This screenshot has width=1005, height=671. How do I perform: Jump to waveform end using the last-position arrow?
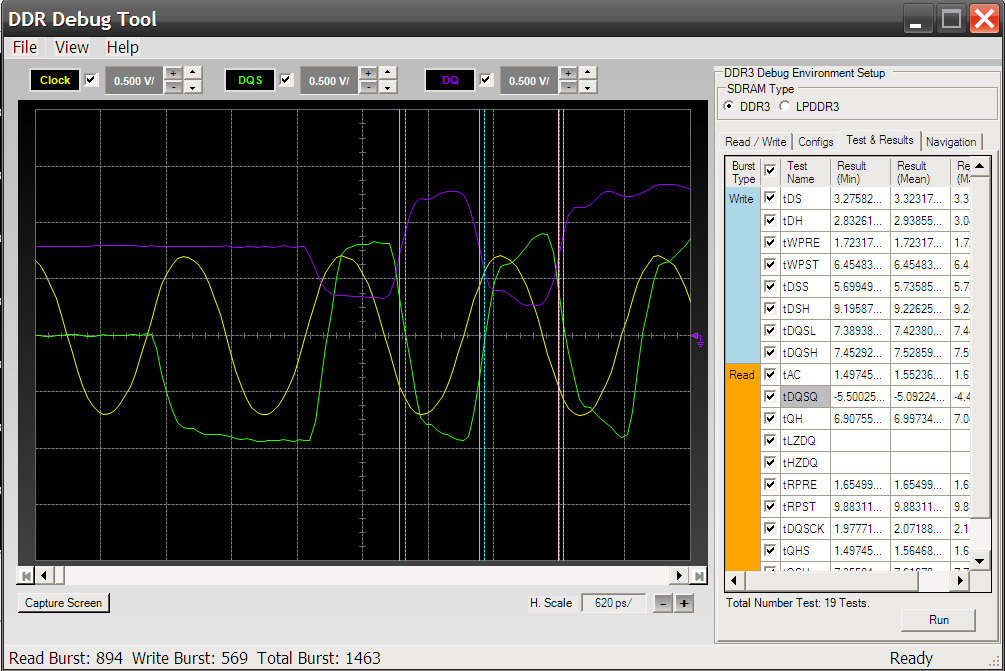pyautogui.click(x=698, y=575)
